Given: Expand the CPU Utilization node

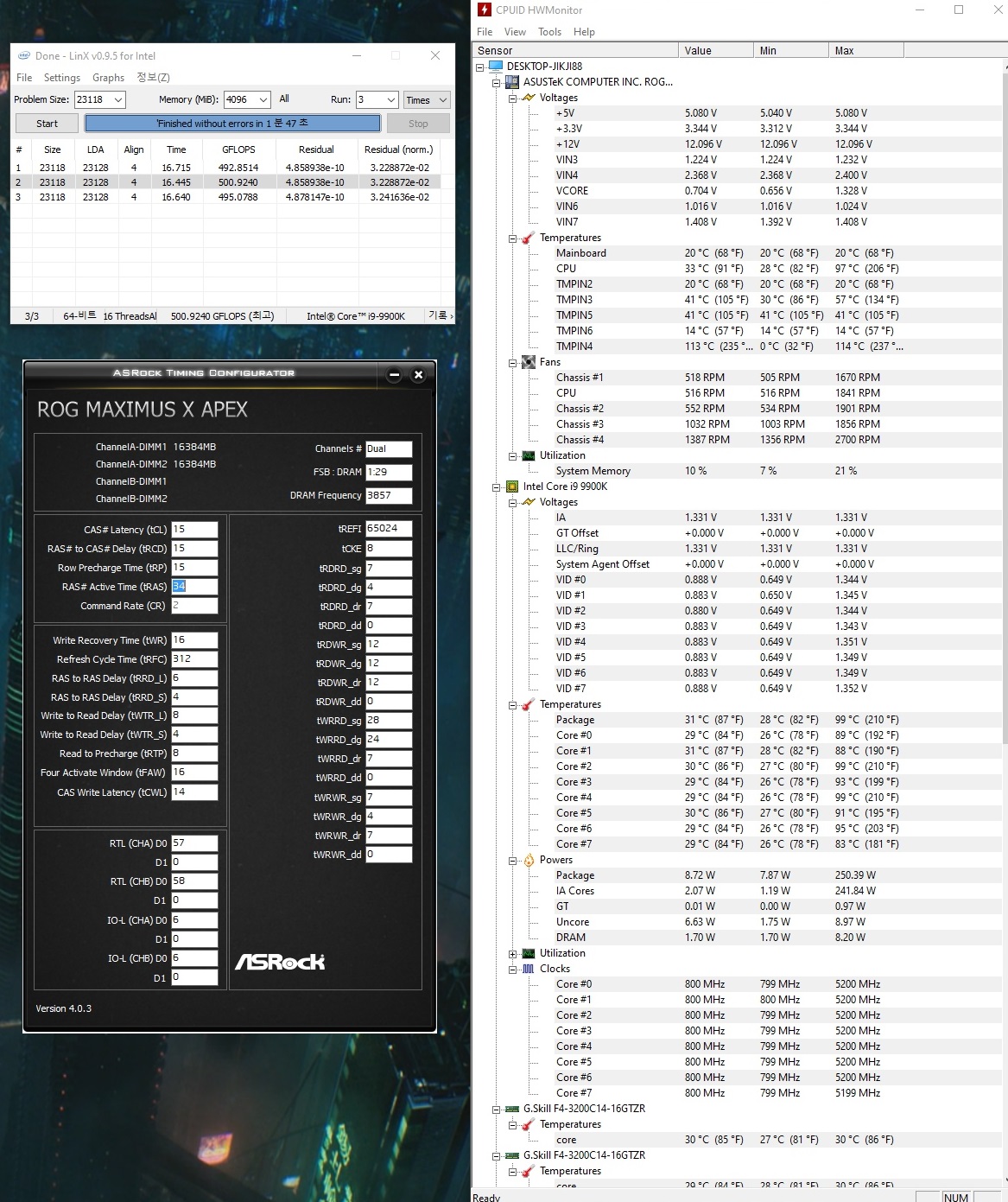Looking at the screenshot, I should pos(512,953).
